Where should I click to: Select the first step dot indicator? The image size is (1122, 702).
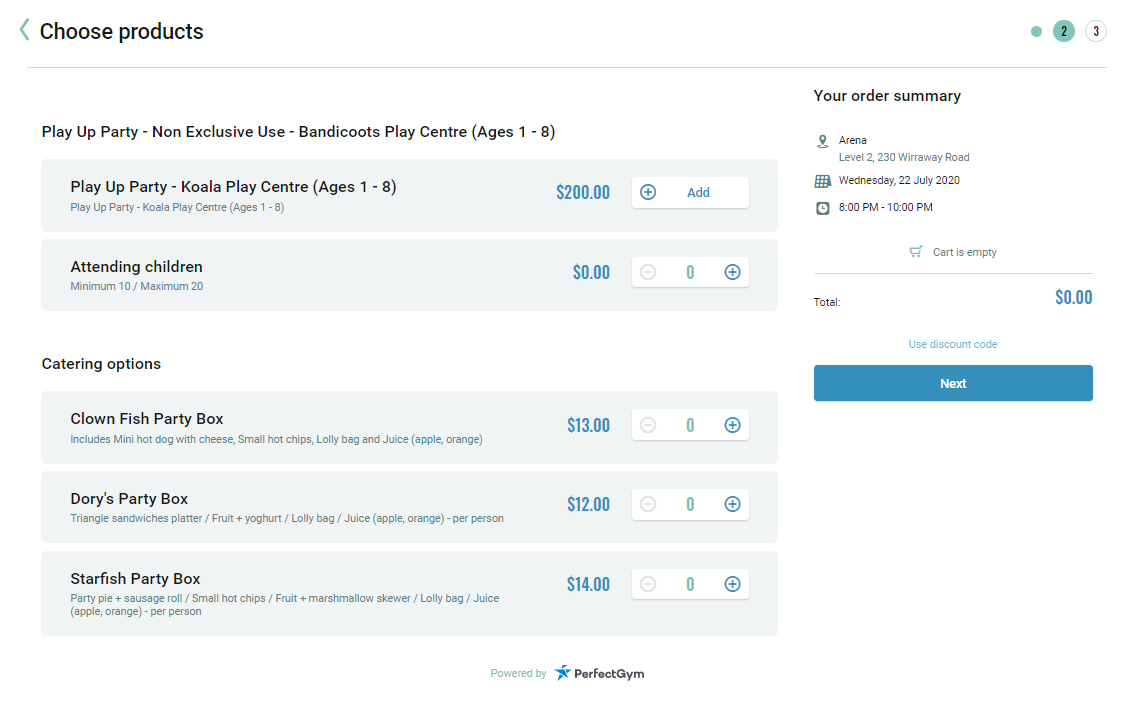pos(1036,31)
